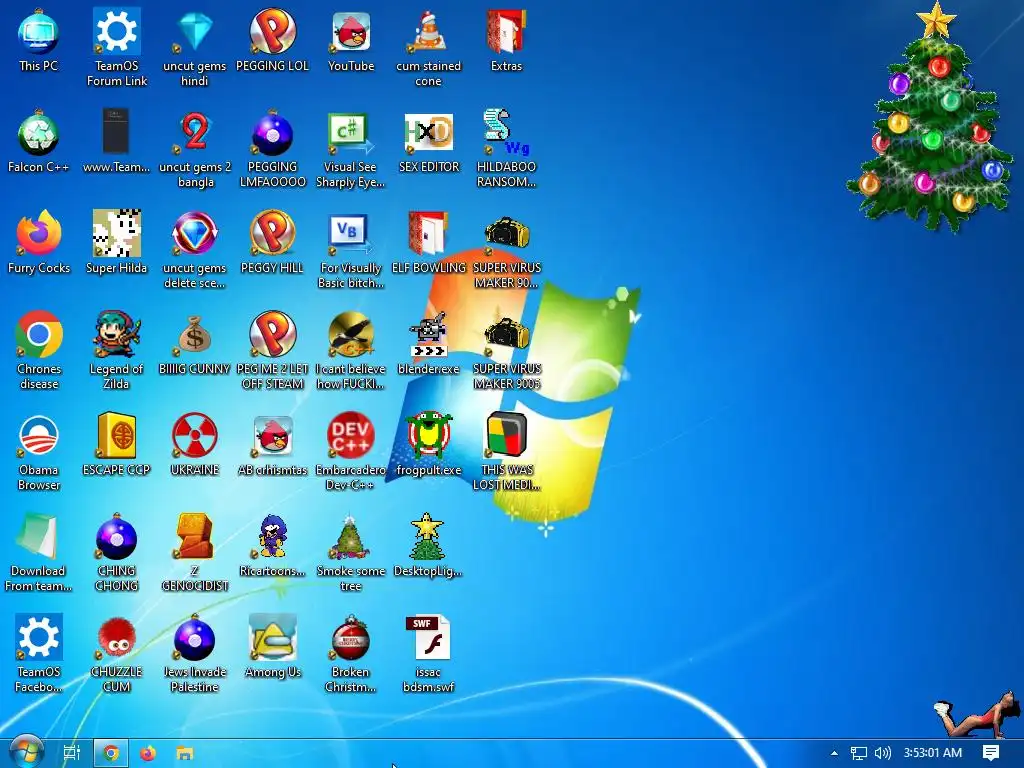Image resolution: width=1024 pixels, height=768 pixels.
Task: Launch the PEGGY HILL Peggle icon
Action: click(272, 242)
